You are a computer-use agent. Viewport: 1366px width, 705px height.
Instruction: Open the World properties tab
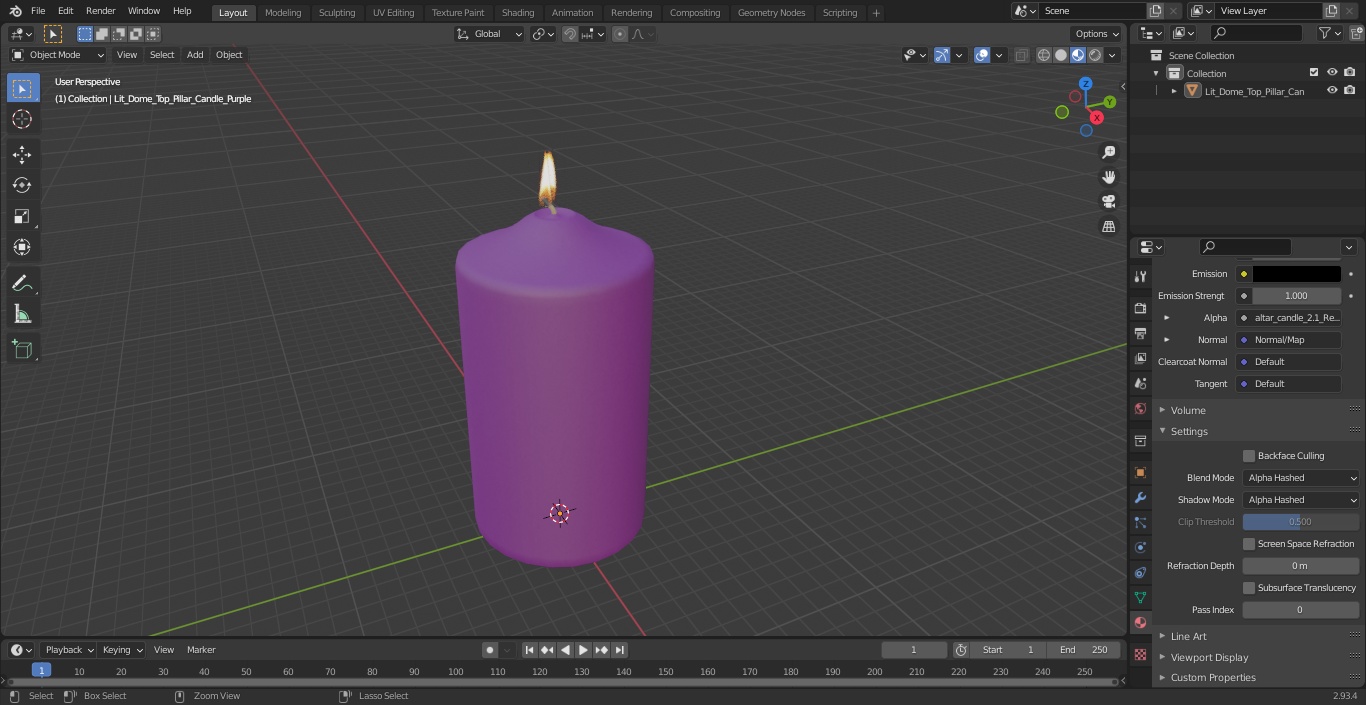tap(1140, 409)
